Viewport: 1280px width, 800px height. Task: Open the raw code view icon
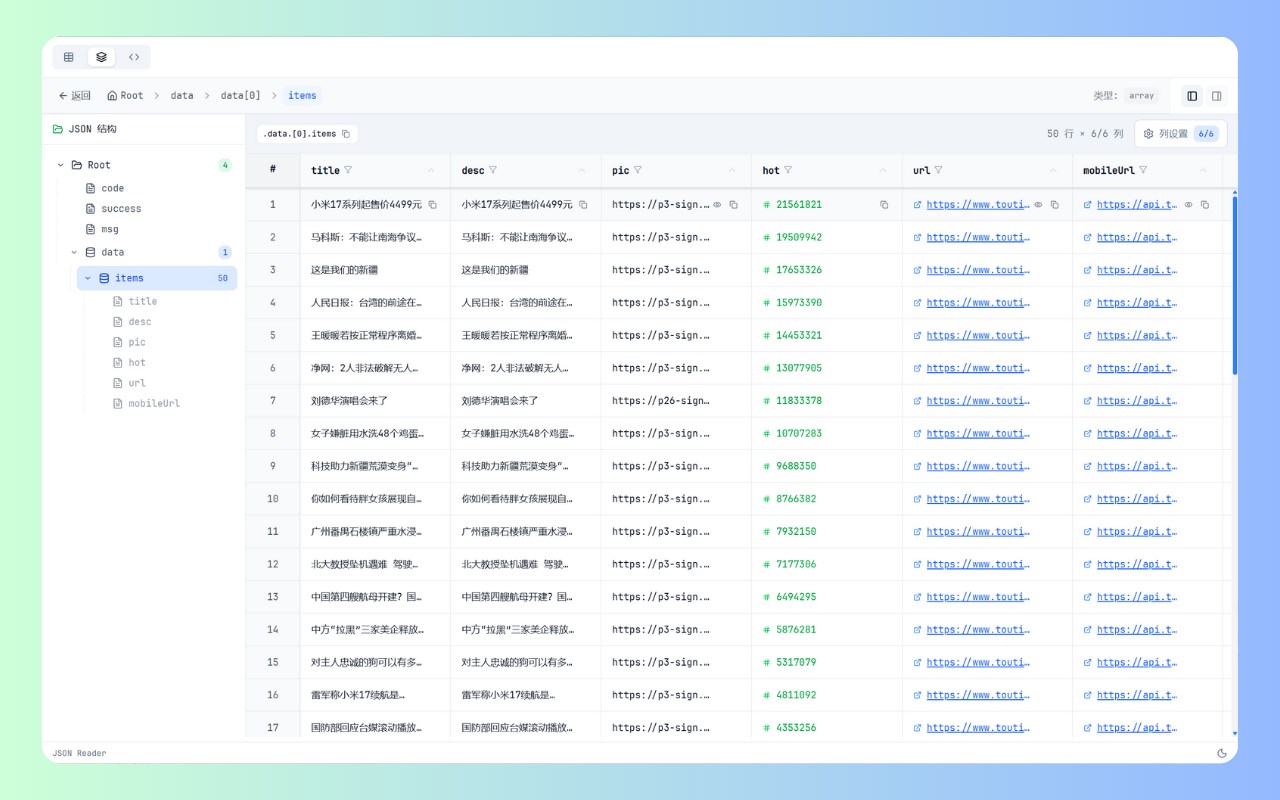[134, 57]
